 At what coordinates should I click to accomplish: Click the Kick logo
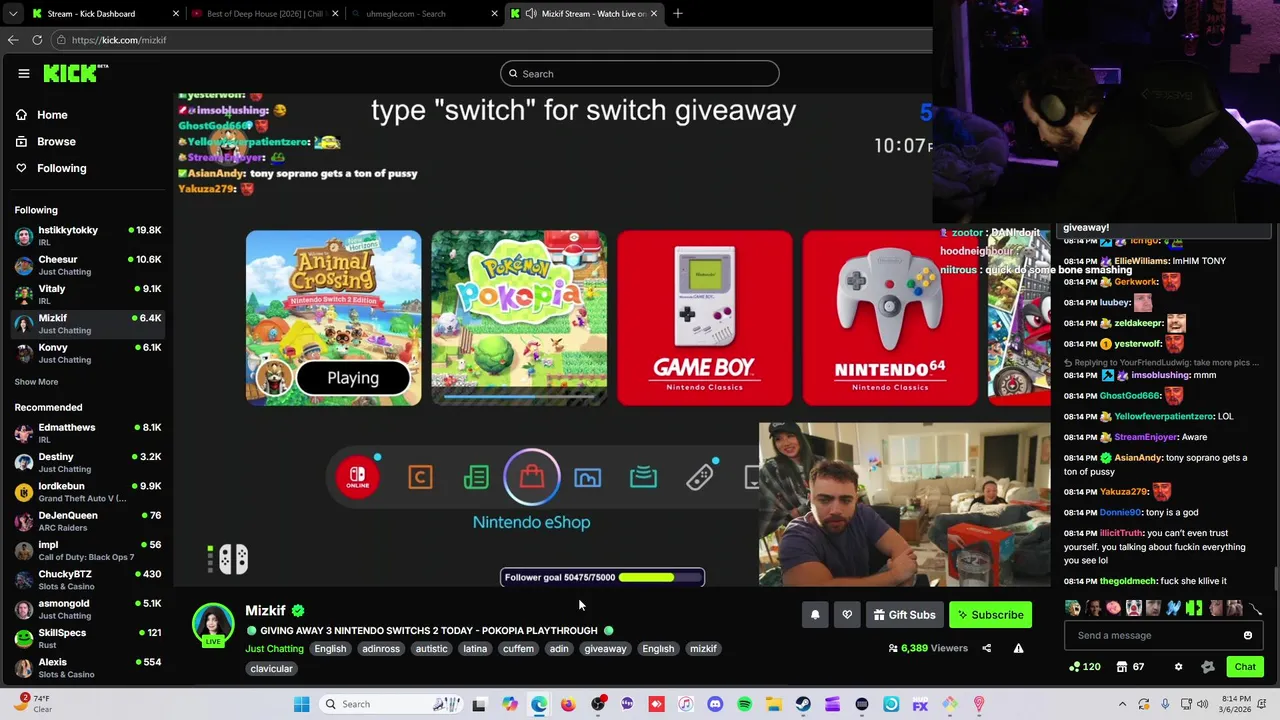pos(75,73)
